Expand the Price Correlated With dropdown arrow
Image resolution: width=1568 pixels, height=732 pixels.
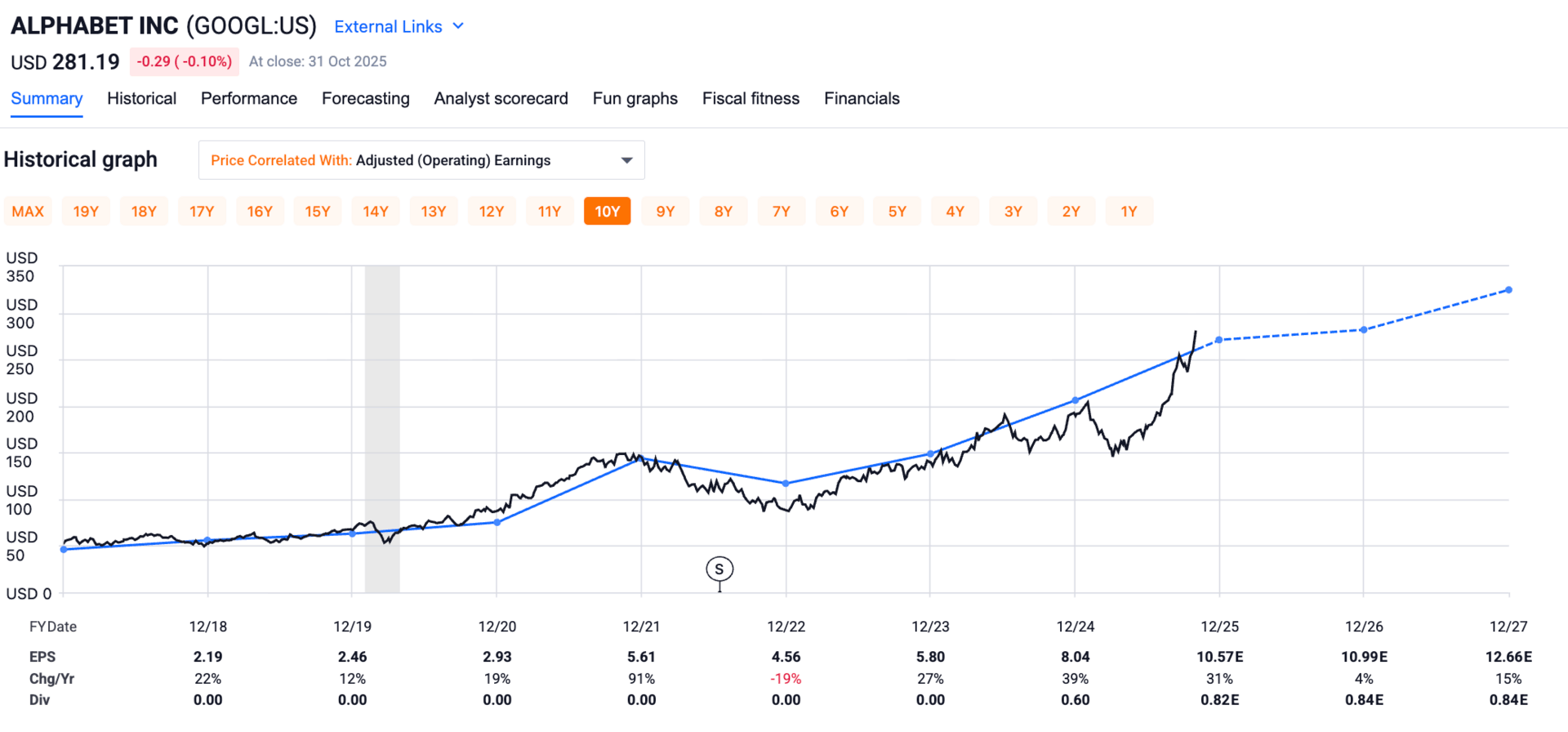[x=626, y=160]
